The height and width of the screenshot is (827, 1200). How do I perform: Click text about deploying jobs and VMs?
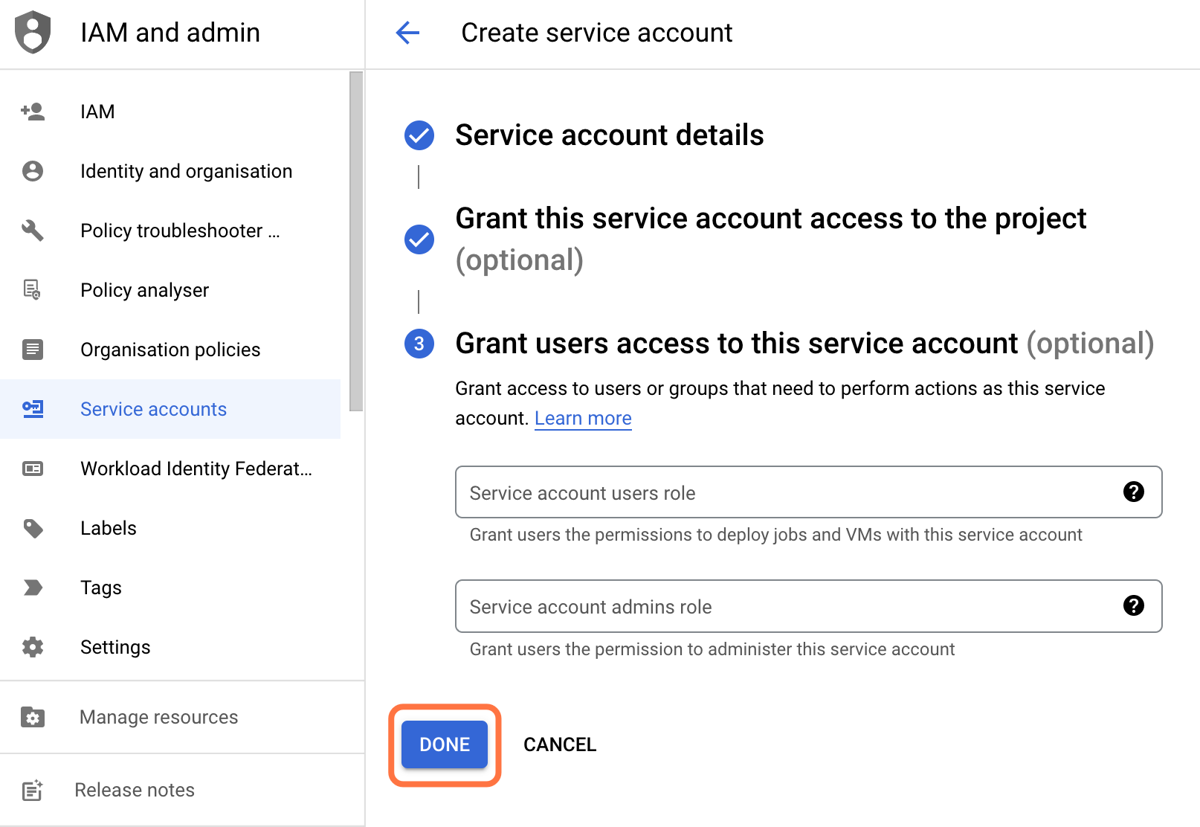pyautogui.click(x=776, y=535)
